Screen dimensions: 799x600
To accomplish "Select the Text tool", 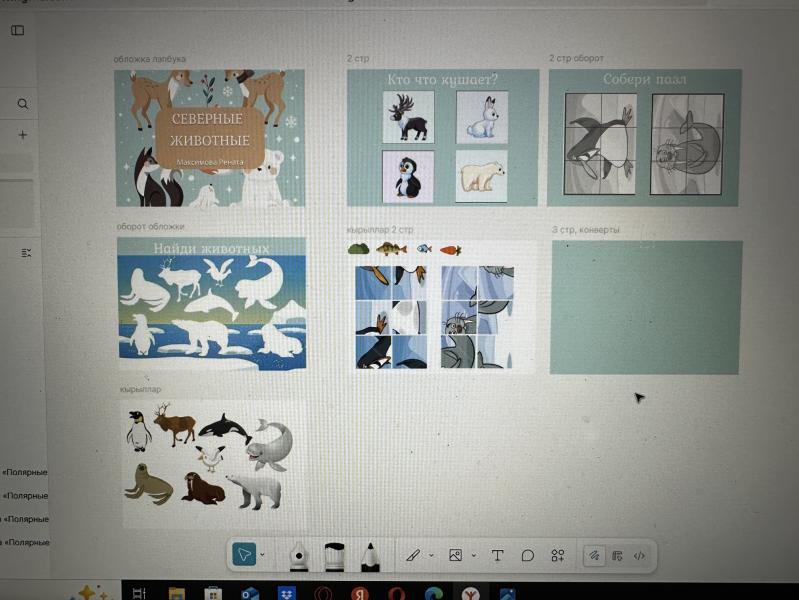I will click(497, 555).
